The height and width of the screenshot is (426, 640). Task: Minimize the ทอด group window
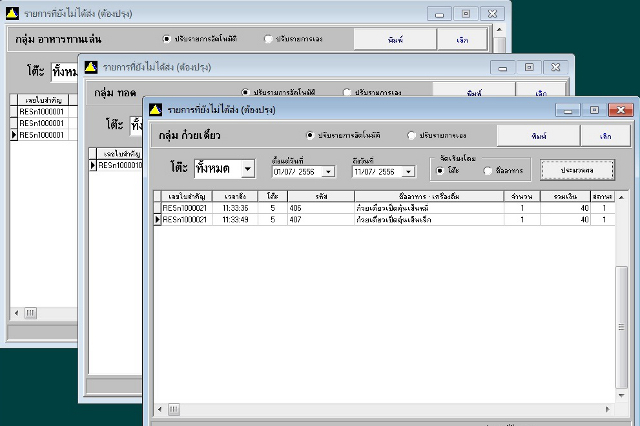tap(502, 67)
